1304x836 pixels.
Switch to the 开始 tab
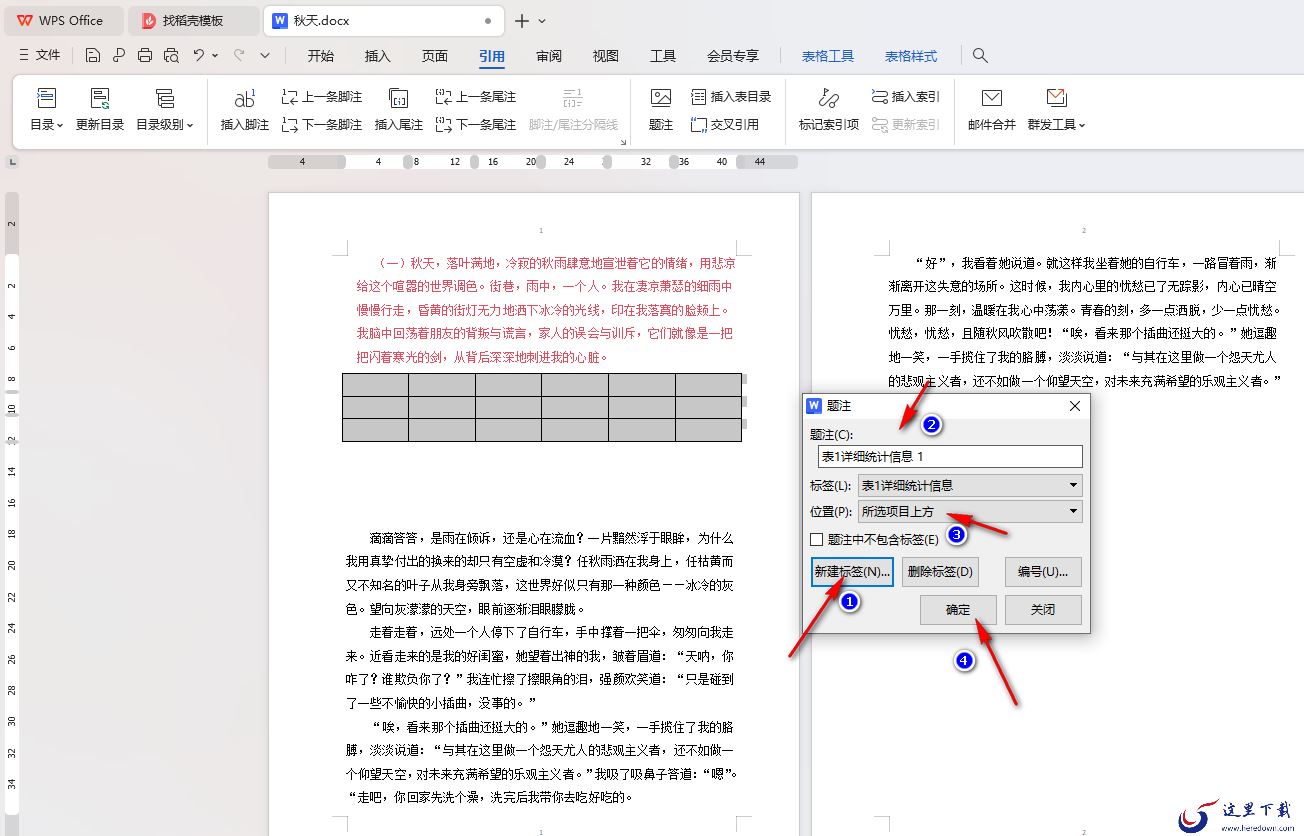(321, 56)
